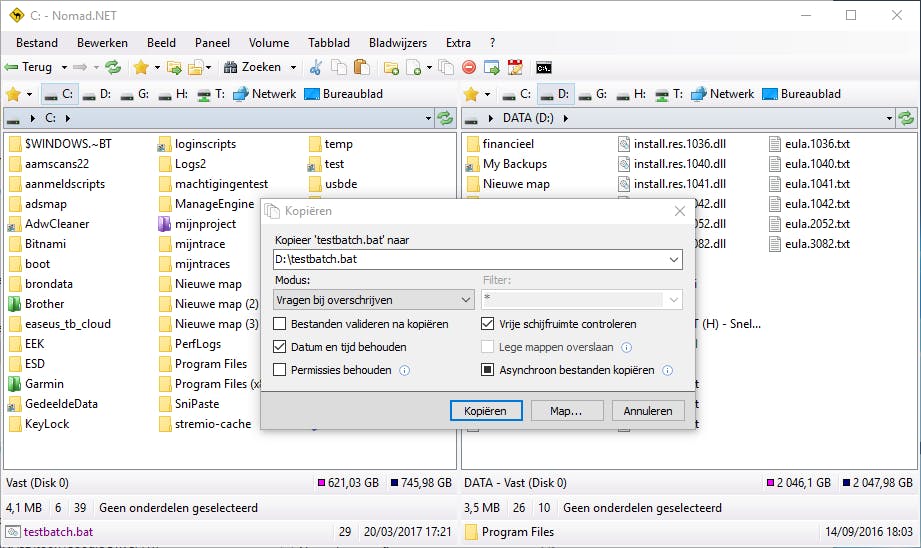Select drive C: in left panel
This screenshot has height=548, width=921.
[x=59, y=94]
